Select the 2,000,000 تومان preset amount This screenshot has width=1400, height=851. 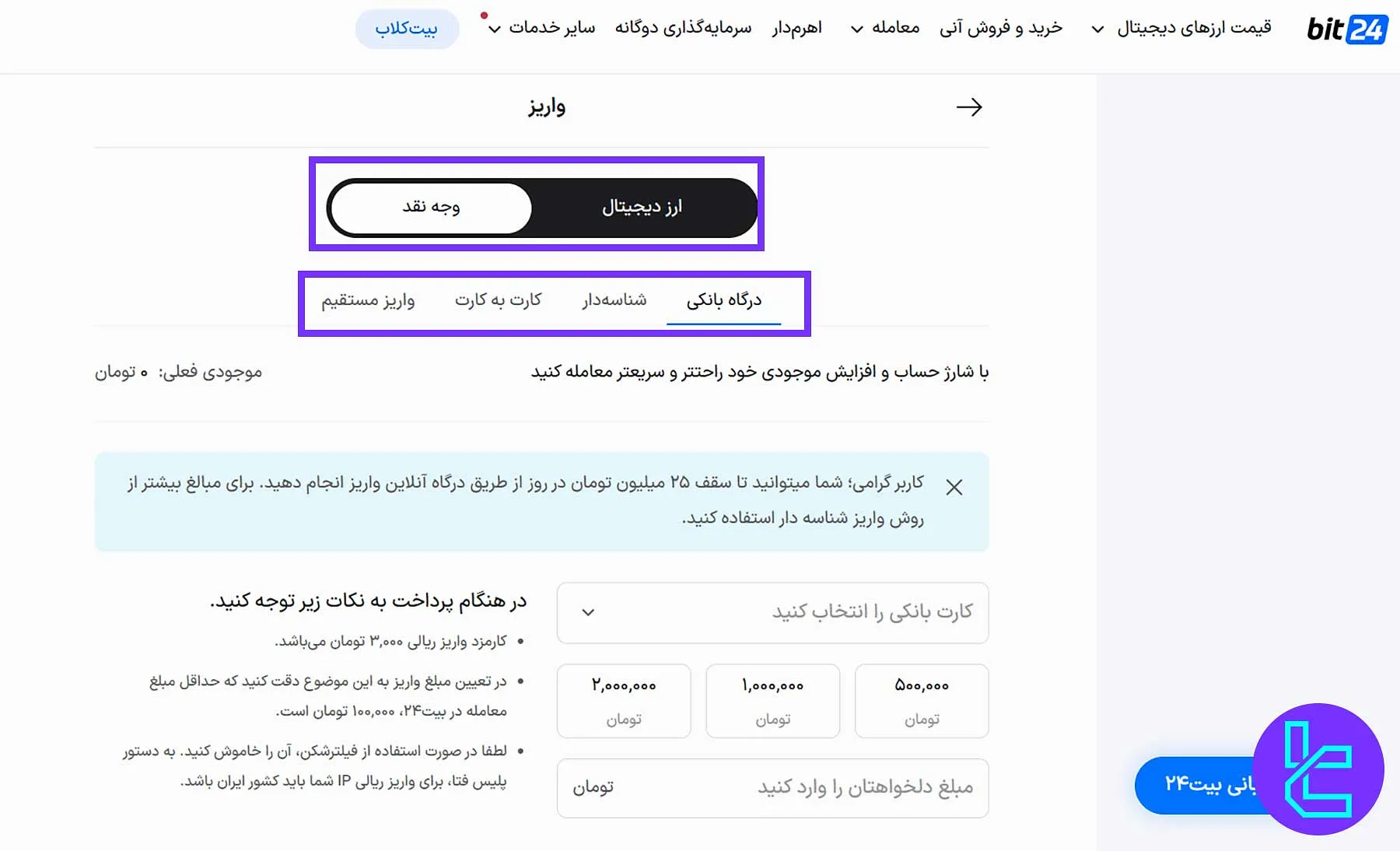pyautogui.click(x=623, y=700)
